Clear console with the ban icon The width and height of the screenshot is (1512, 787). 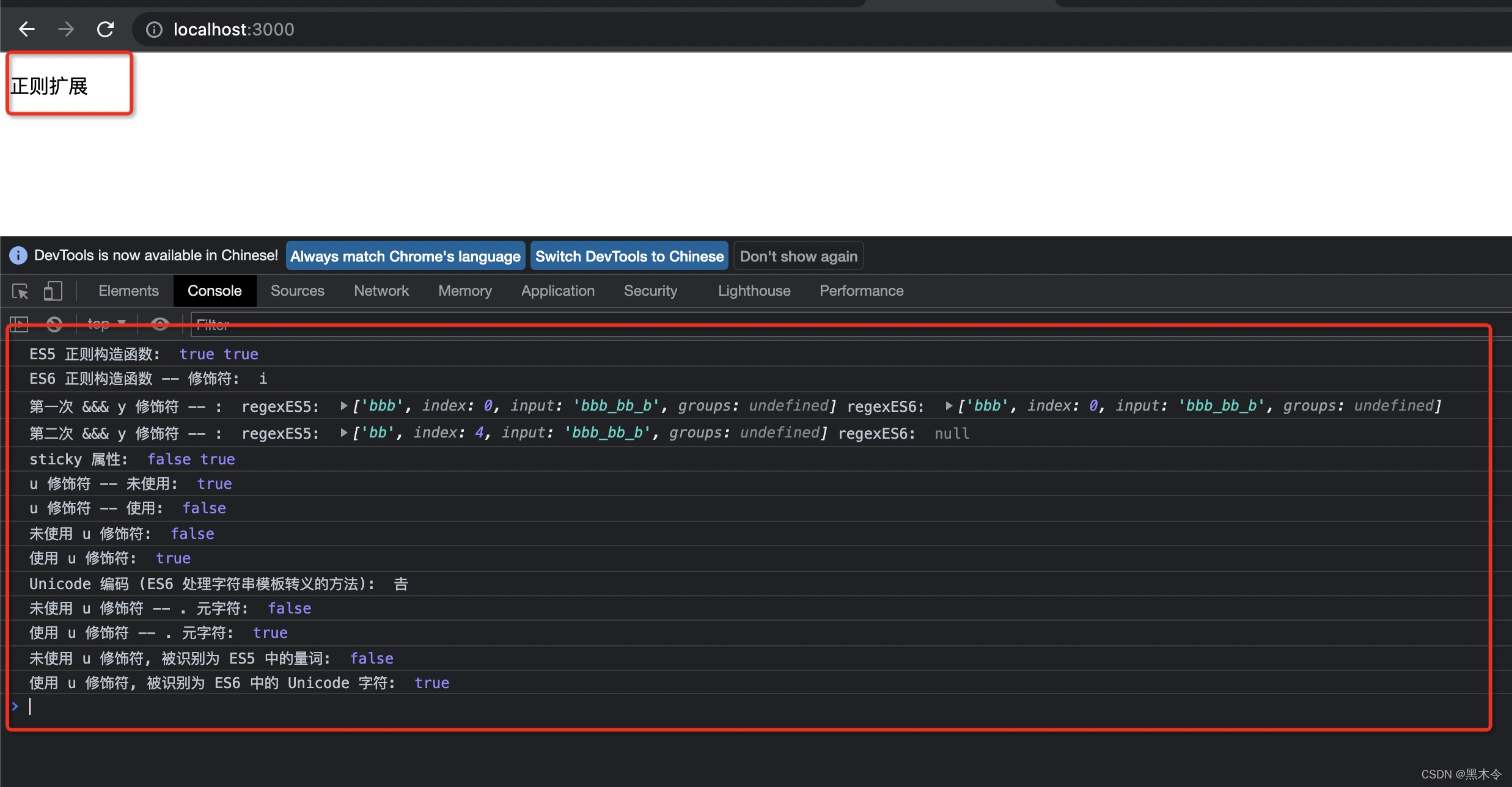tap(54, 324)
